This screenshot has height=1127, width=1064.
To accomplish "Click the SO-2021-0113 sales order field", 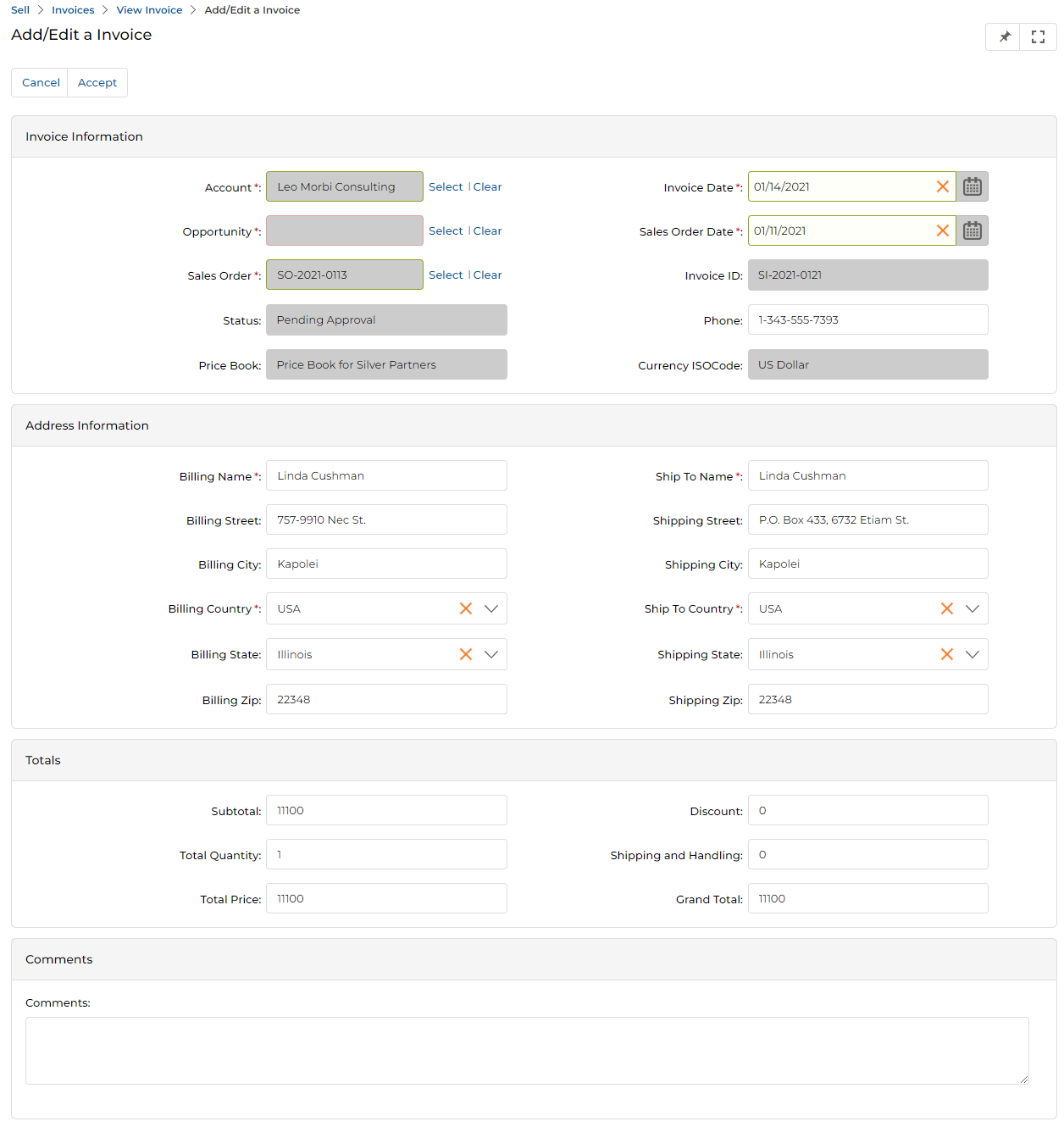I will (345, 275).
